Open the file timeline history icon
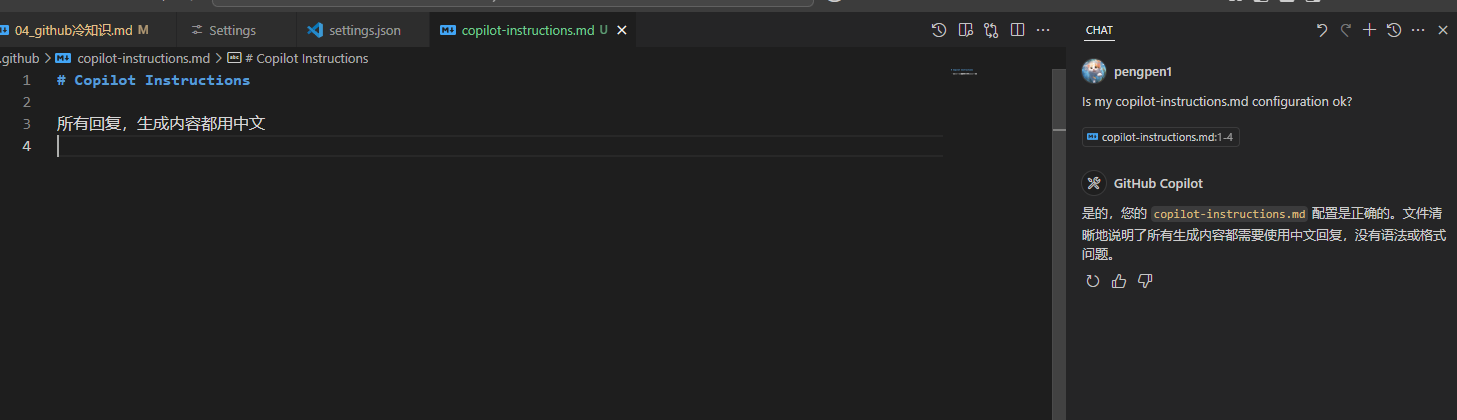This screenshot has height=420, width=1457. coord(939,30)
